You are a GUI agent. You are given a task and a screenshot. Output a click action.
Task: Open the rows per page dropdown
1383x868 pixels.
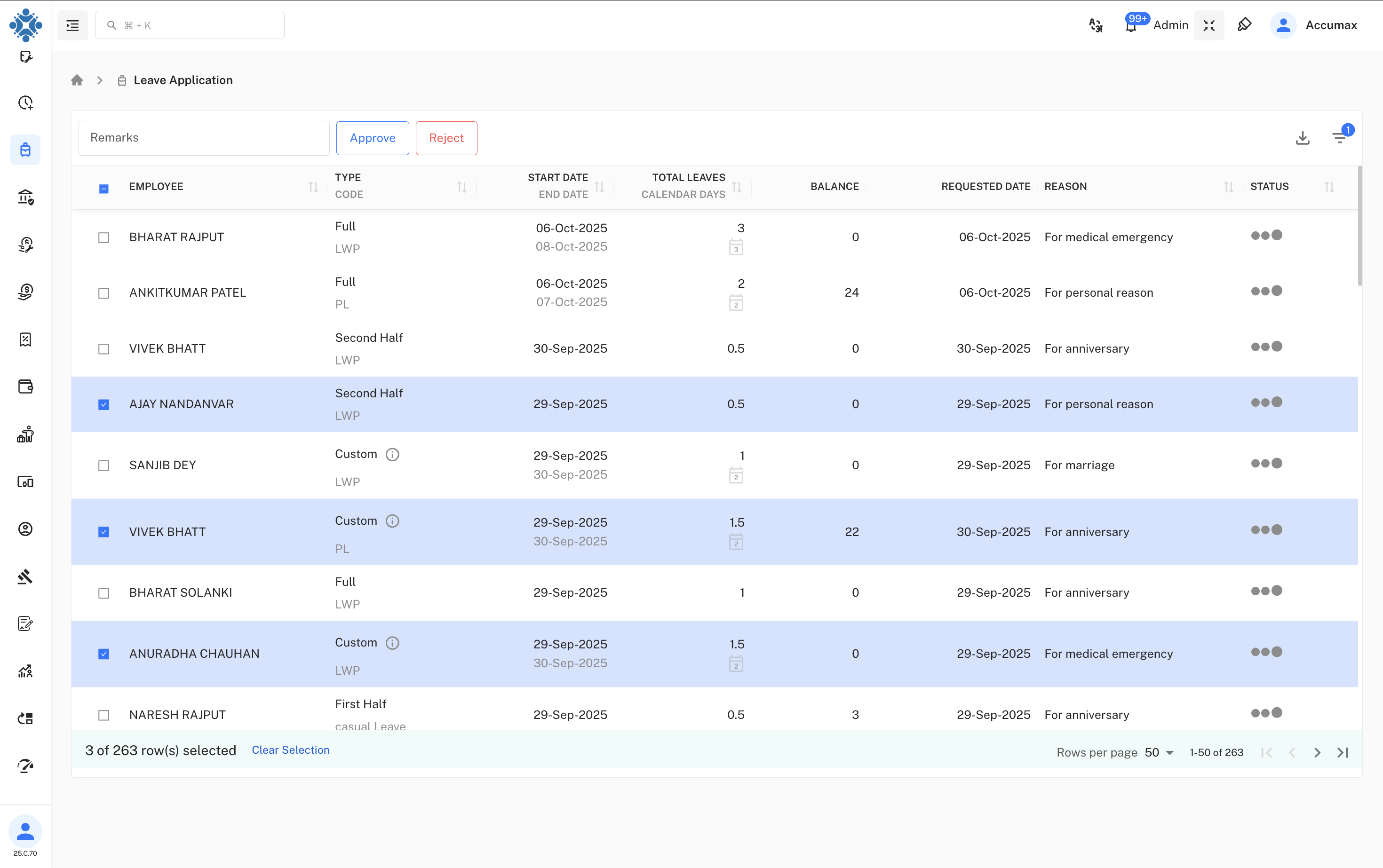1159,753
